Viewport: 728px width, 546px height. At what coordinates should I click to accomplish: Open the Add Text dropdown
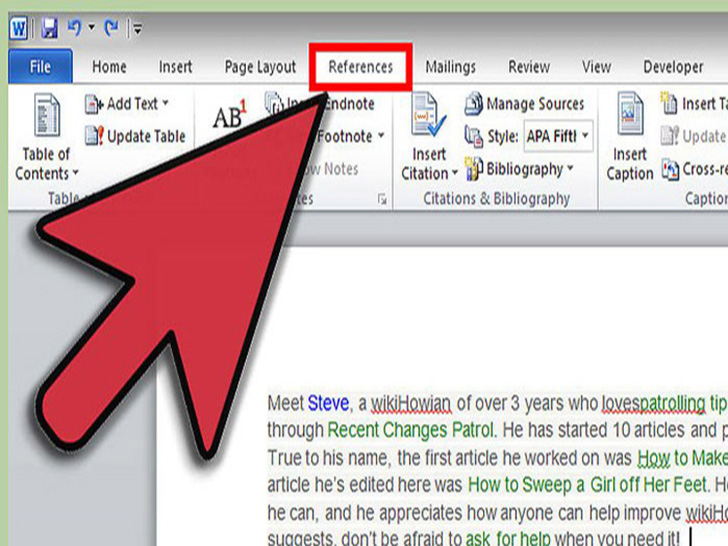tap(127, 104)
